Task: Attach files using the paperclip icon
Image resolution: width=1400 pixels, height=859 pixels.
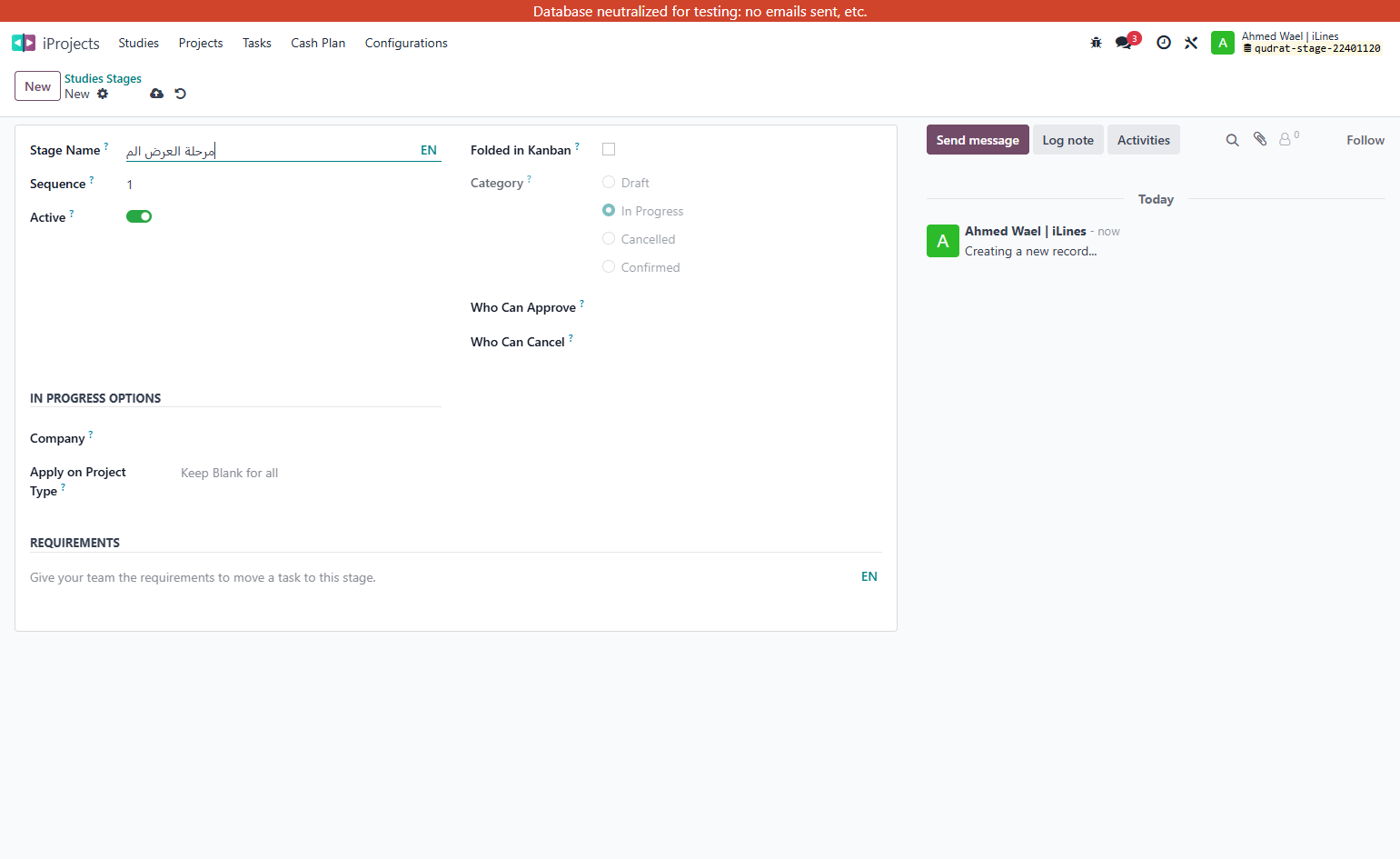Action: click(1260, 139)
